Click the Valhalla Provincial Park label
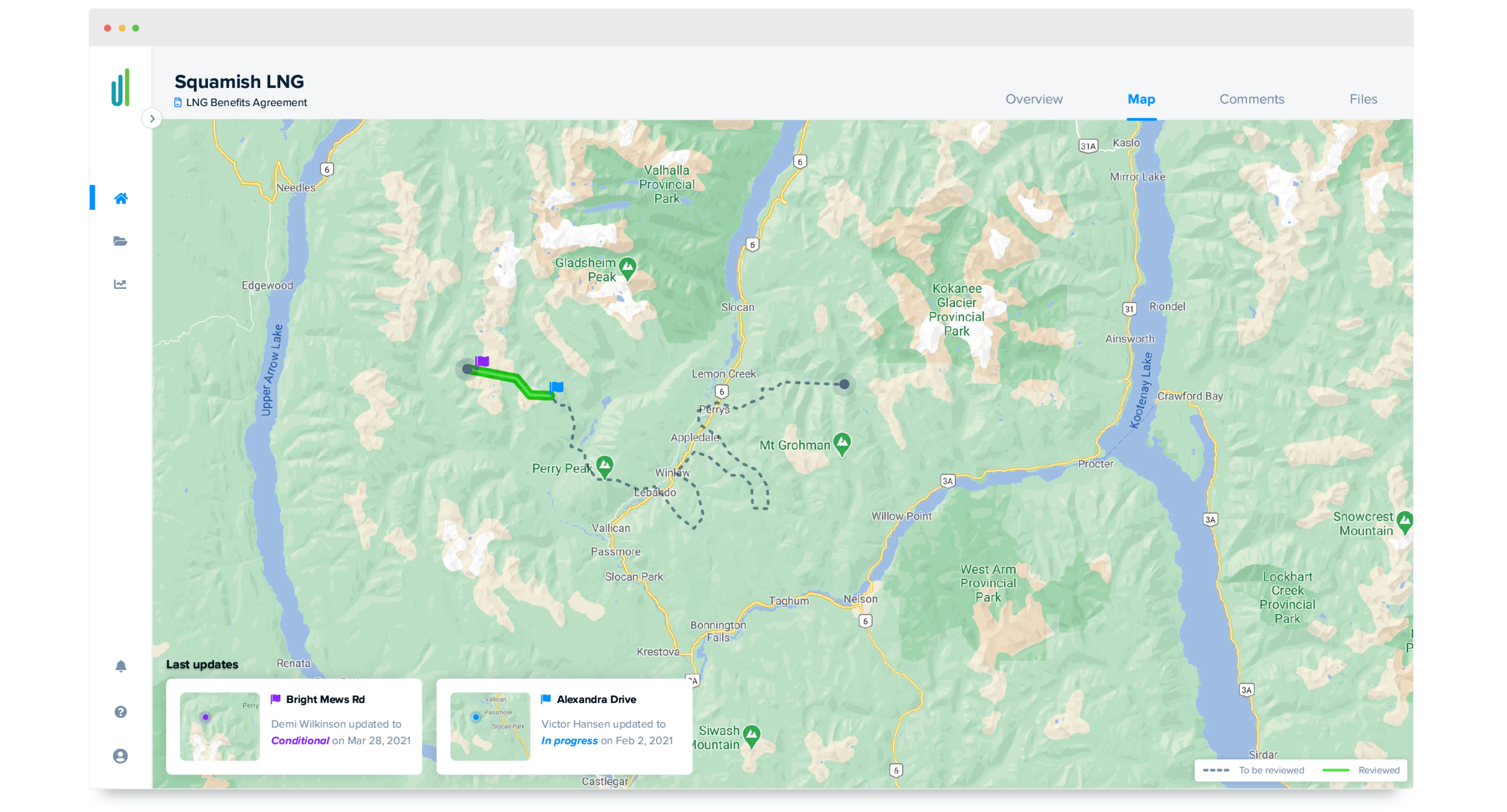The image size is (1507, 812). point(667,184)
